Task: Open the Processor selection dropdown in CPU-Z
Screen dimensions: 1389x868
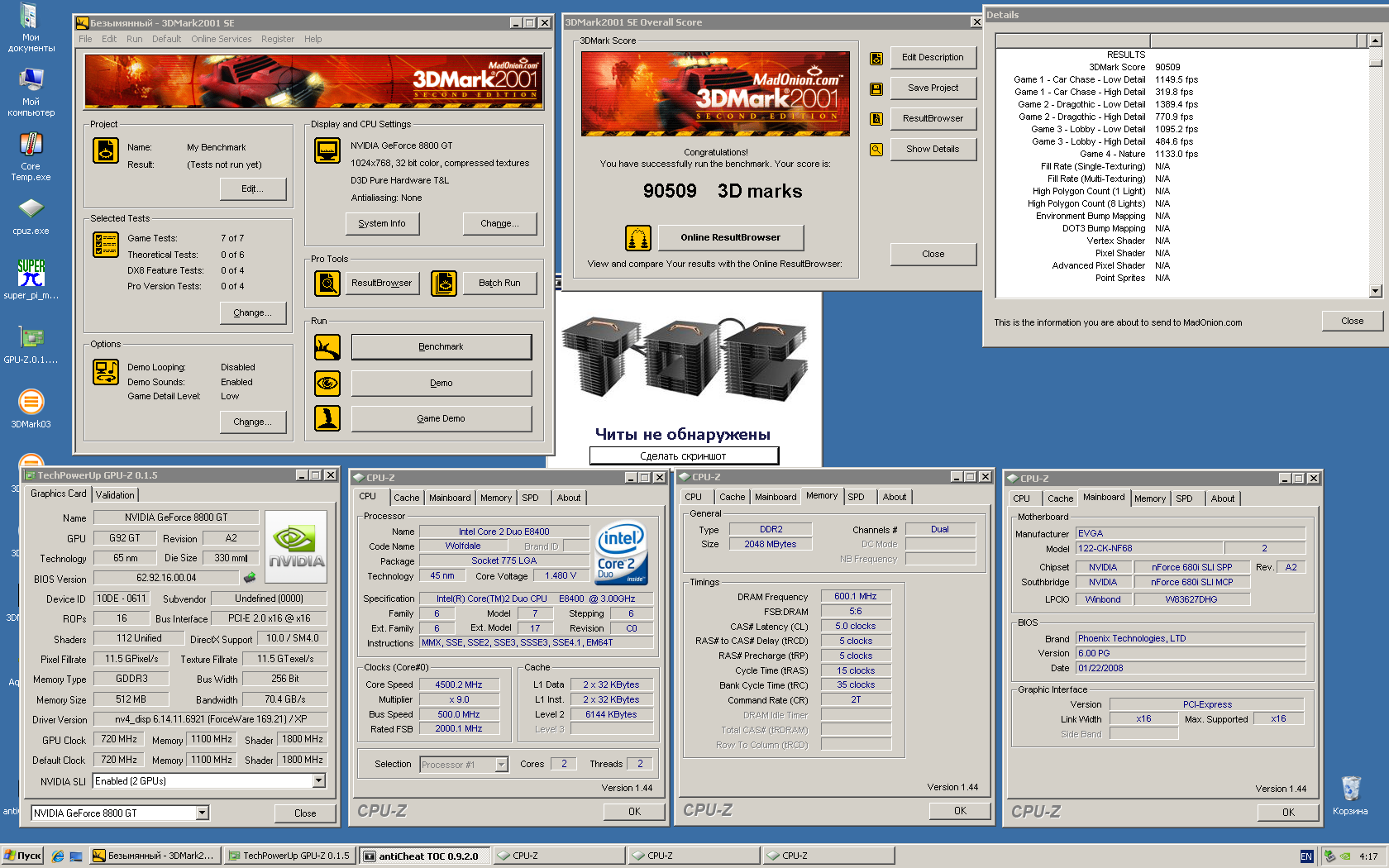Action: coord(501,765)
